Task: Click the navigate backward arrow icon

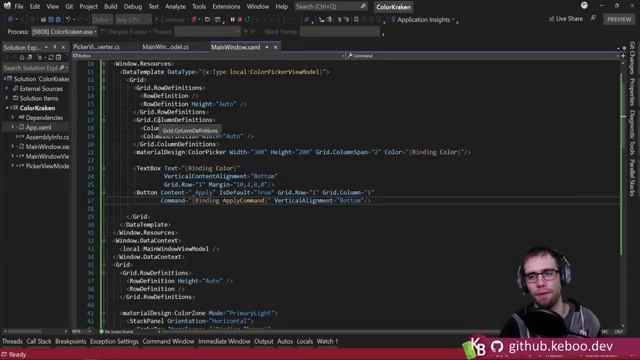Action: coord(10,19)
